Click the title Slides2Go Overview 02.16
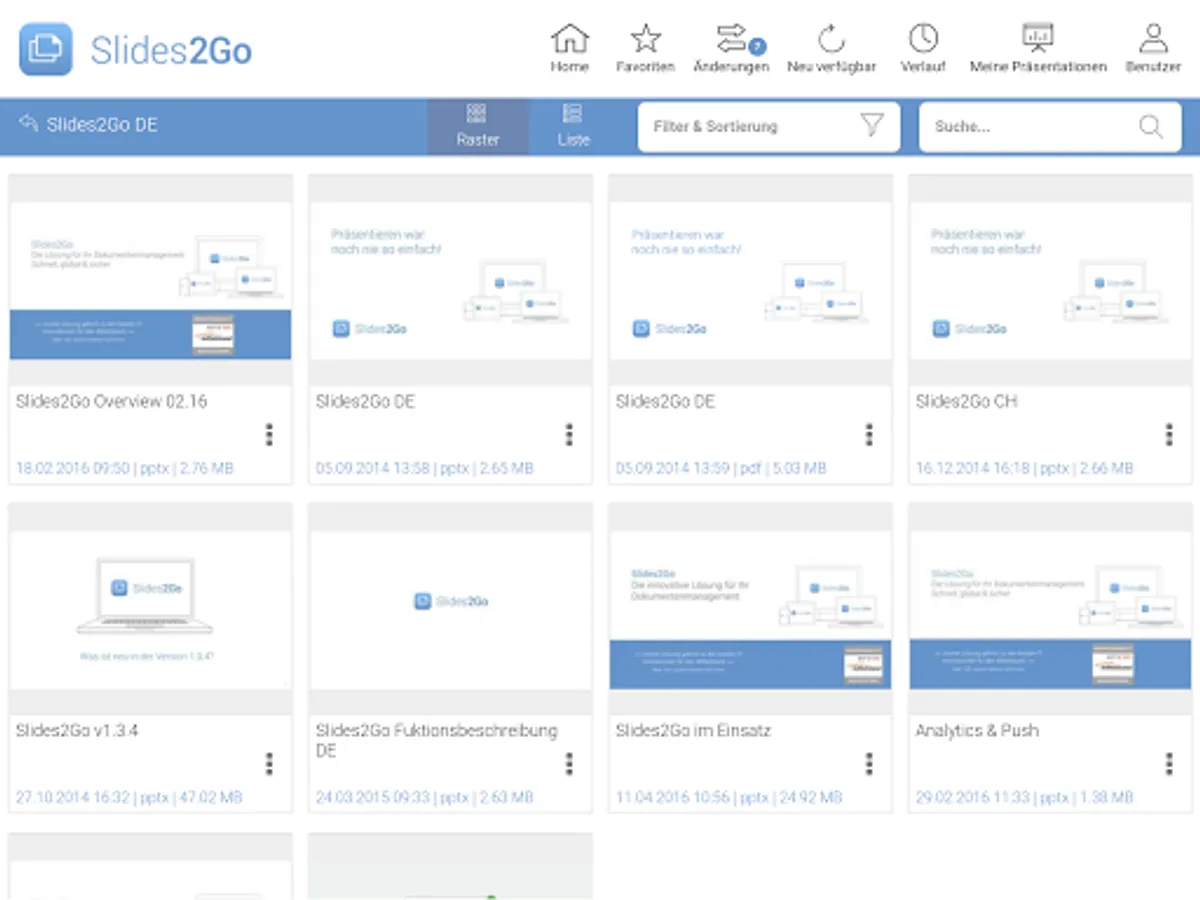The width and height of the screenshot is (1200, 900). (112, 401)
